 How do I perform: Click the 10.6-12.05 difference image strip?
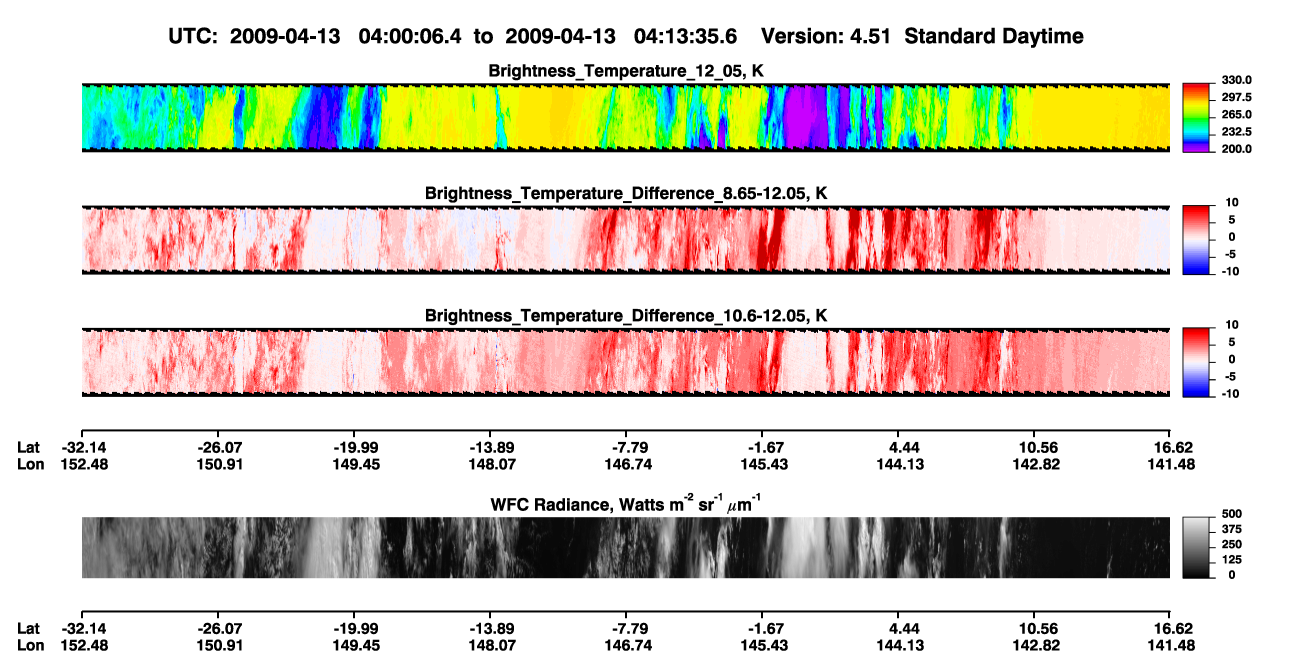pos(625,361)
